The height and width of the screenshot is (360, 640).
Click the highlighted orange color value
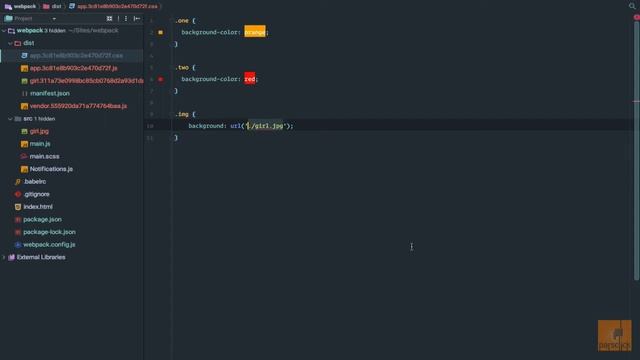click(255, 32)
